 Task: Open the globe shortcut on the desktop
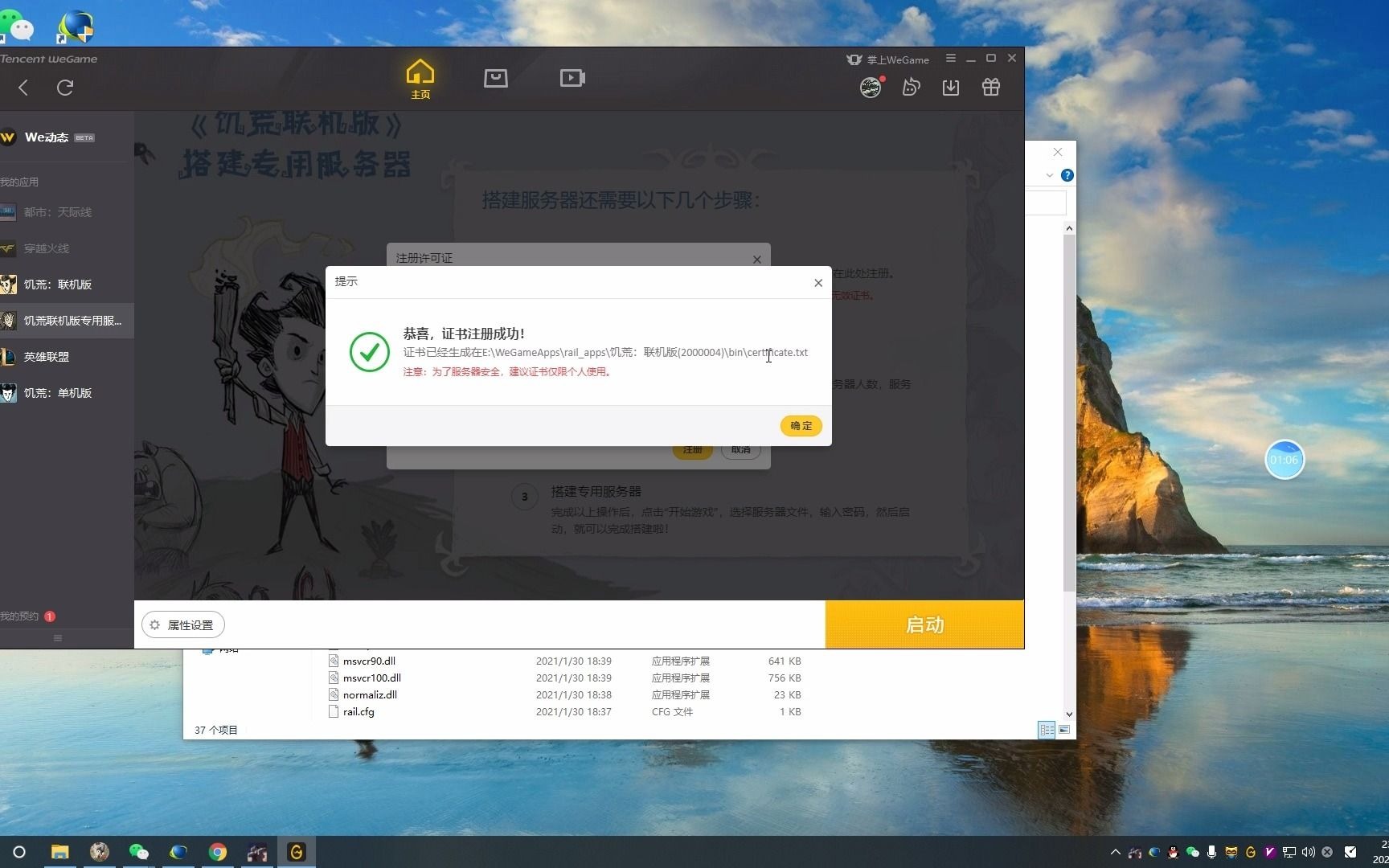point(76,26)
